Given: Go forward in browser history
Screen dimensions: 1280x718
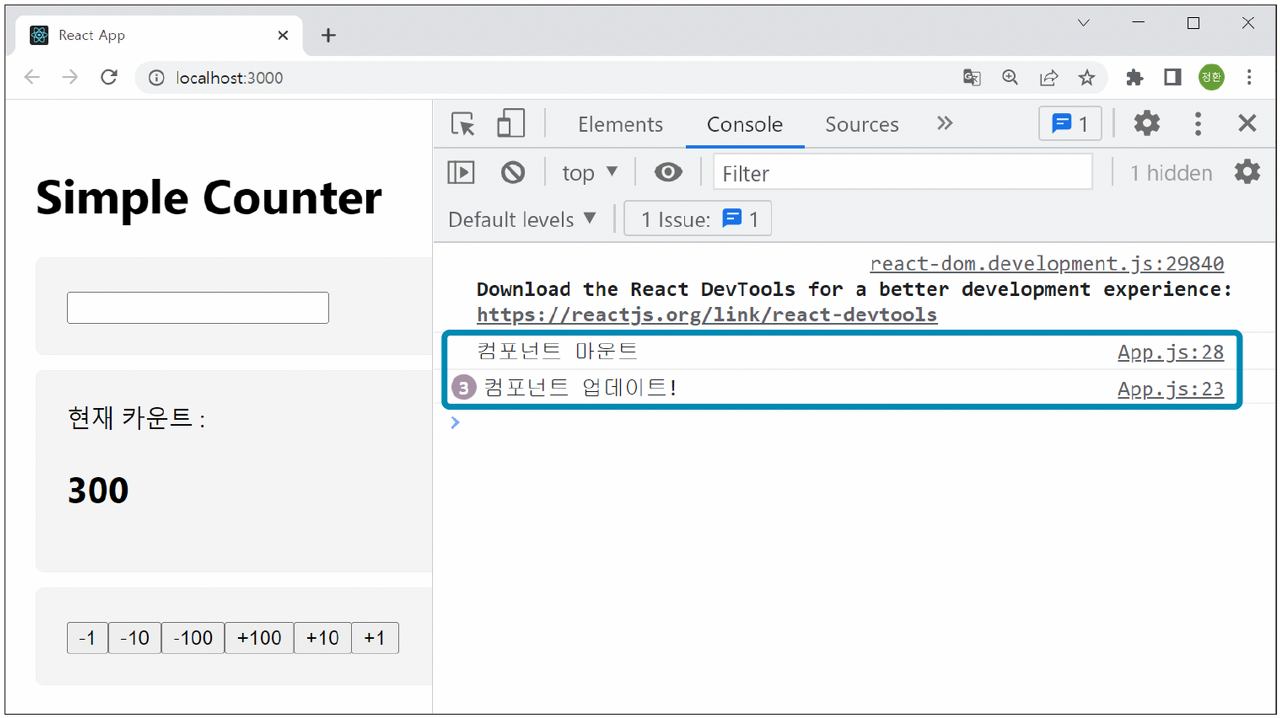Looking at the screenshot, I should 70,77.
